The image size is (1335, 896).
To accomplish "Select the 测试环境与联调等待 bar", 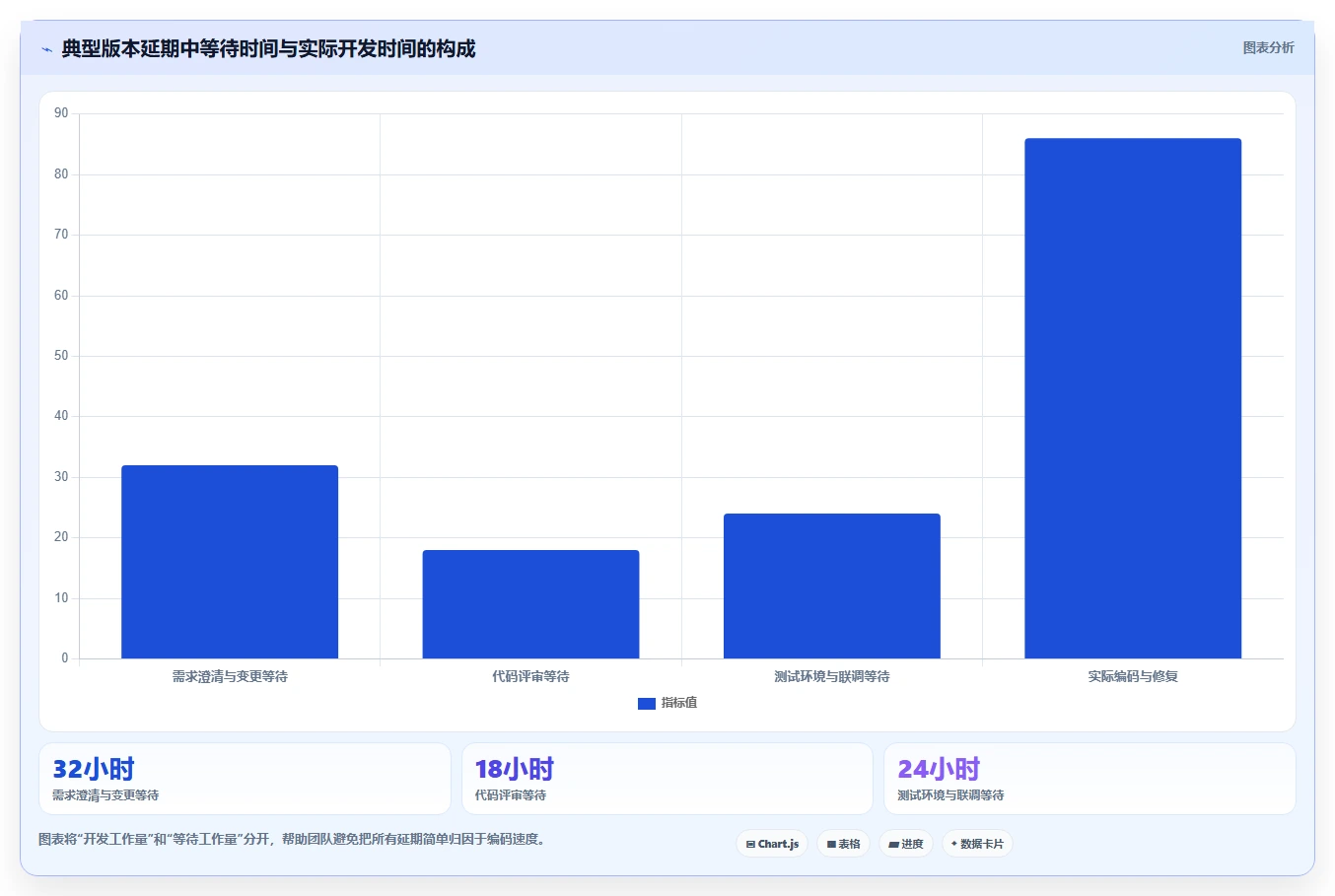I will click(832, 586).
